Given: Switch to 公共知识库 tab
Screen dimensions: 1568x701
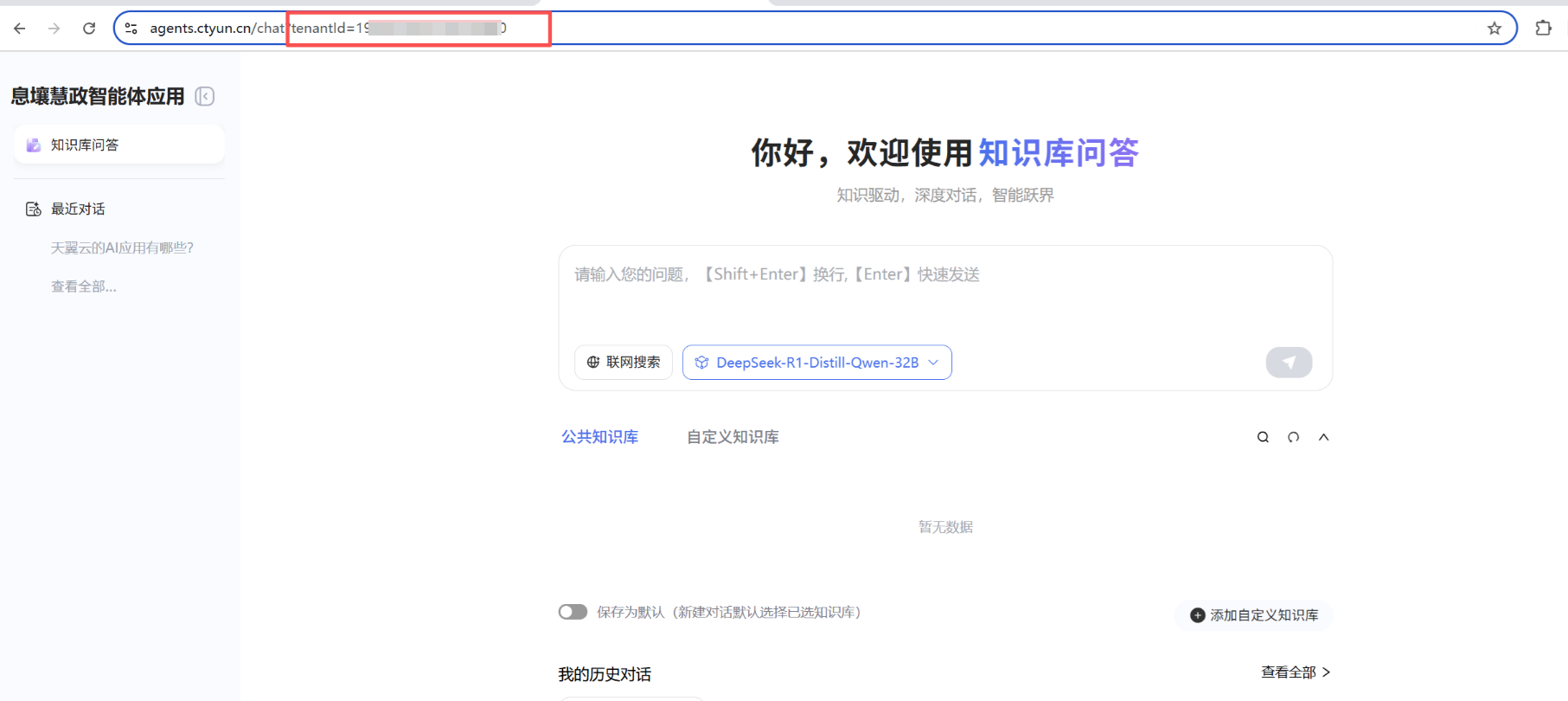Looking at the screenshot, I should pyautogui.click(x=599, y=437).
